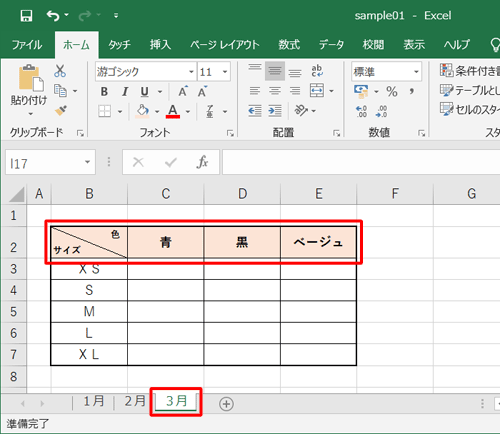The height and width of the screenshot is (434, 500).
Task: Click the text orientation icon
Action: [x=301, y=110]
